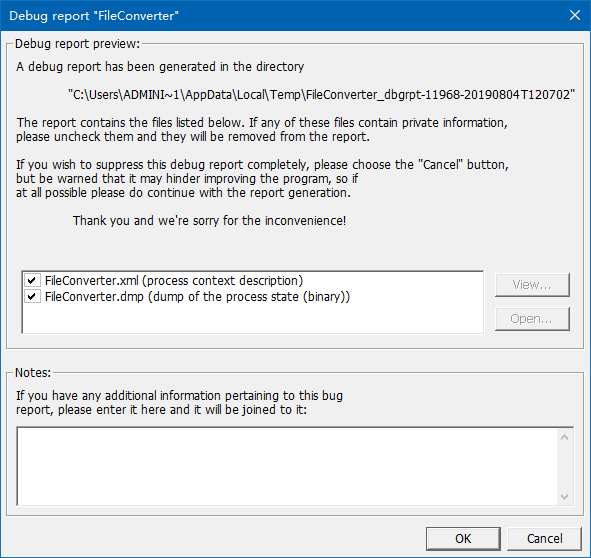Image resolution: width=591 pixels, height=558 pixels.
Task: Select the FileConverter.dmp process state dump entry
Action: click(197, 297)
